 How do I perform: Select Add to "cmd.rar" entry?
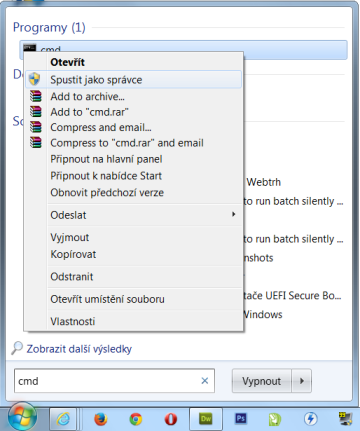point(133,112)
